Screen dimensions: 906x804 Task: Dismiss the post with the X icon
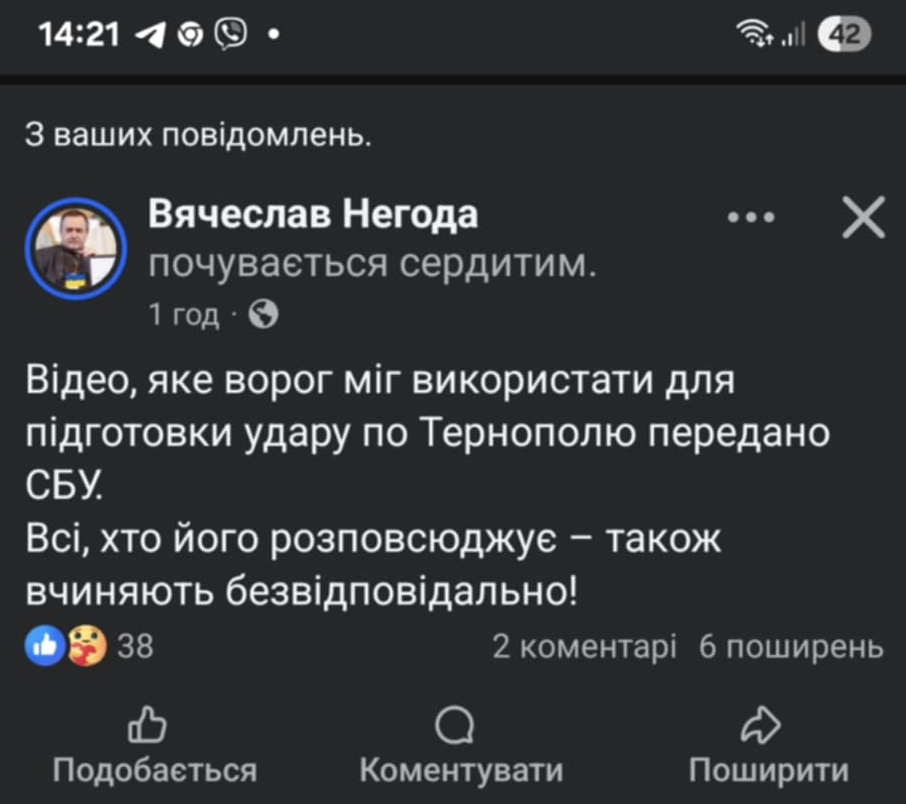pos(863,217)
